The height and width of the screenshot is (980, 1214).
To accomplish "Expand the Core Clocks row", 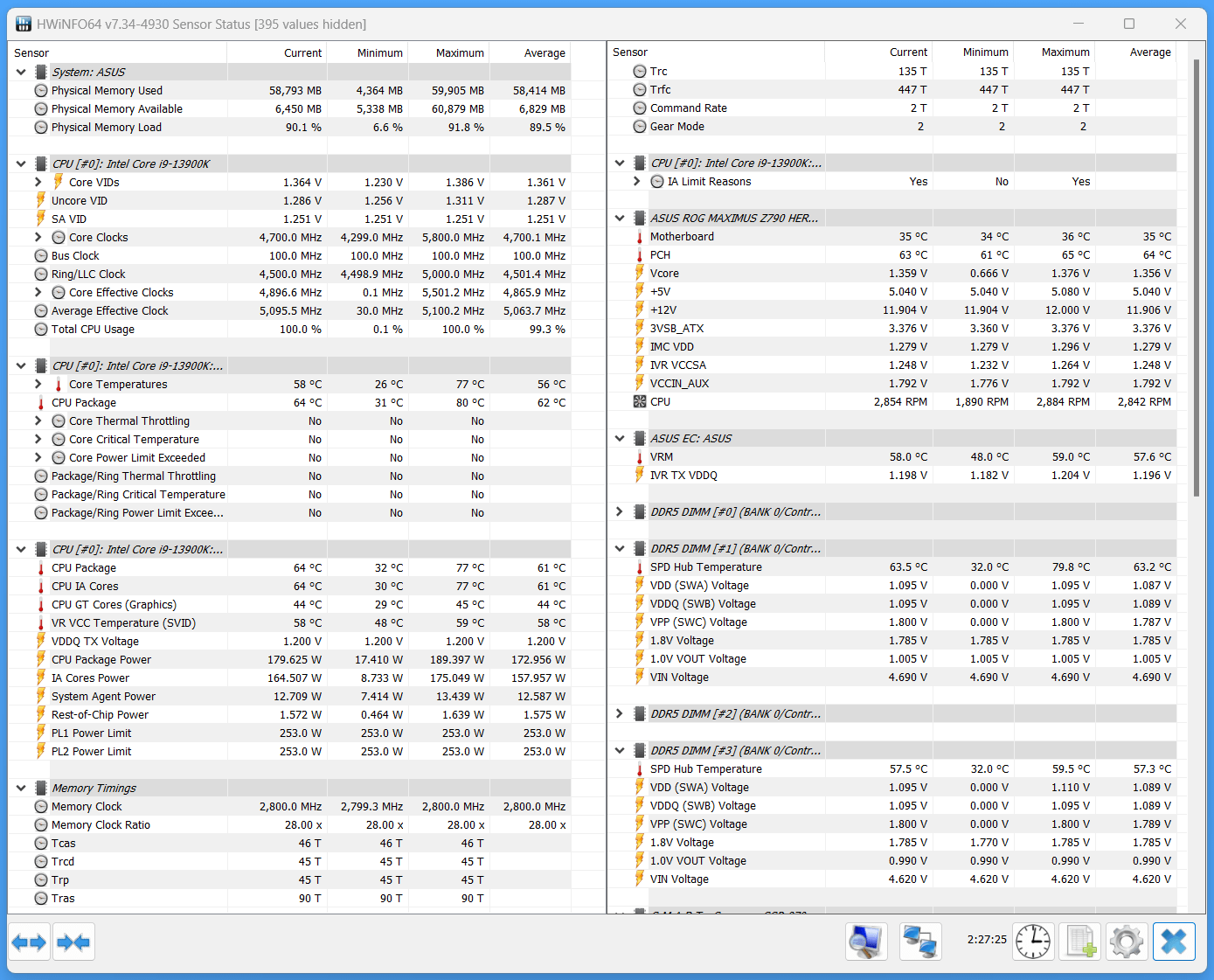I will 38,238.
